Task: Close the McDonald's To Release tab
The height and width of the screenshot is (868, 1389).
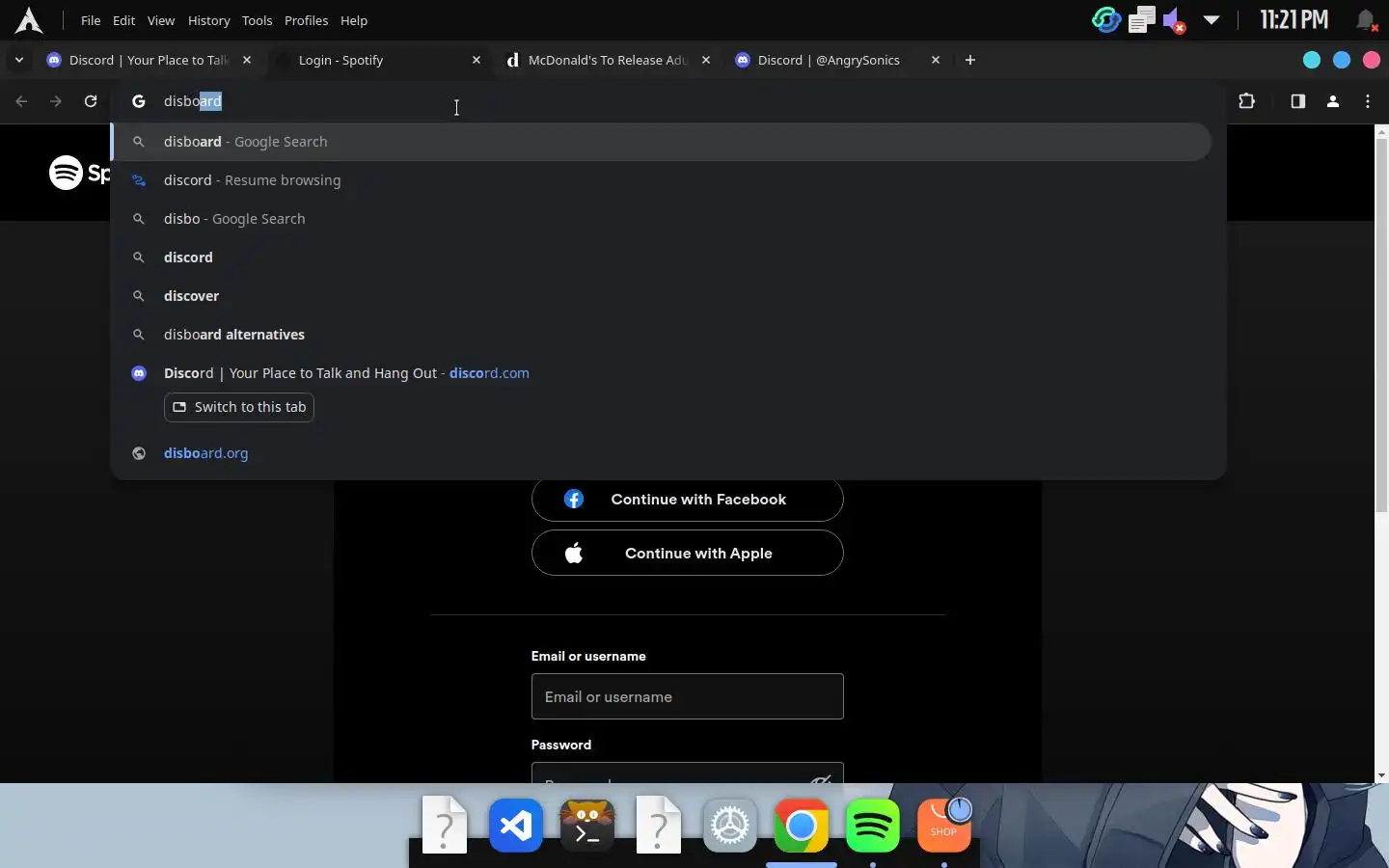Action: coord(706,60)
